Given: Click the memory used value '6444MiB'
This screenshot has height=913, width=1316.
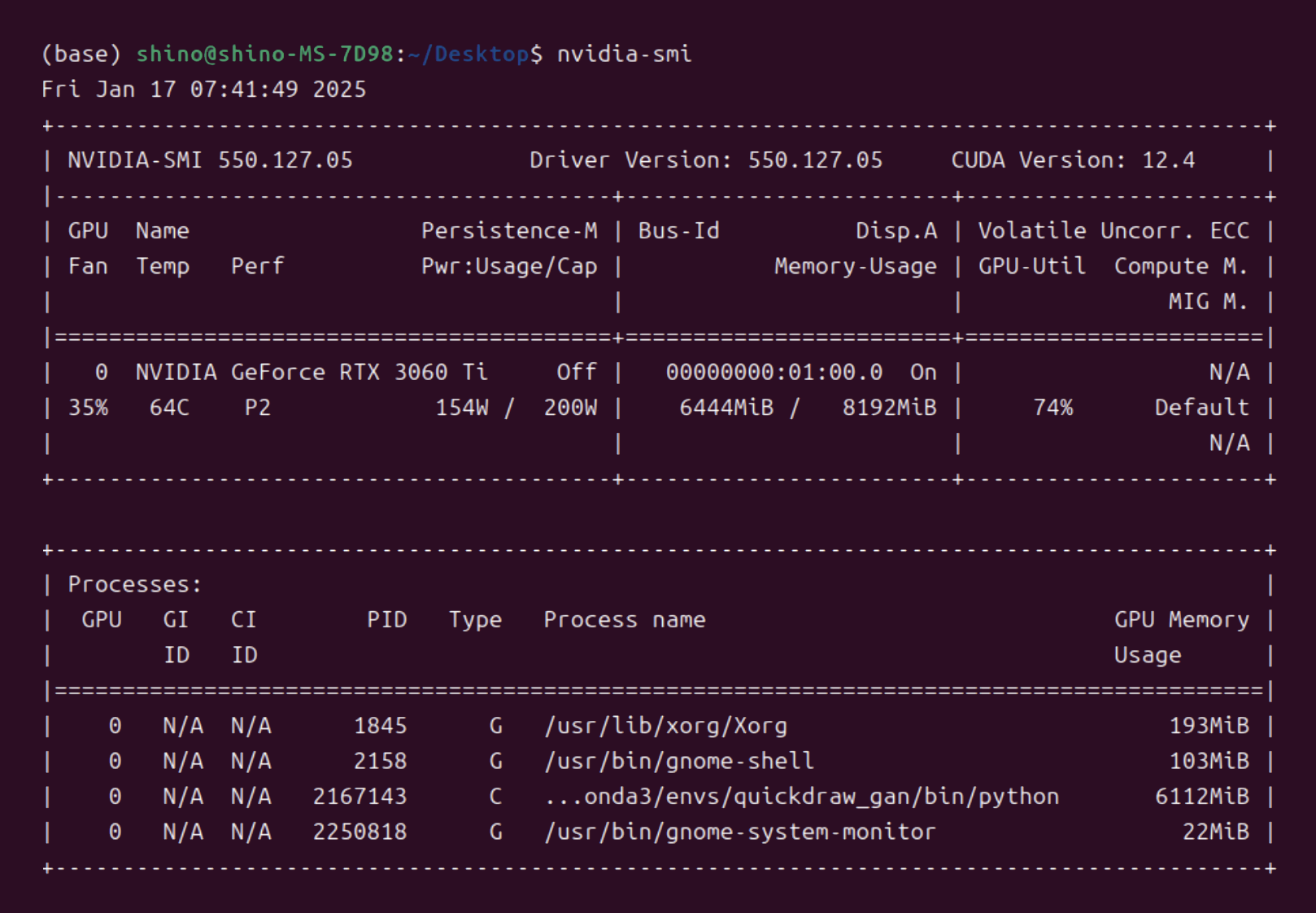Looking at the screenshot, I should pyautogui.click(x=726, y=407).
